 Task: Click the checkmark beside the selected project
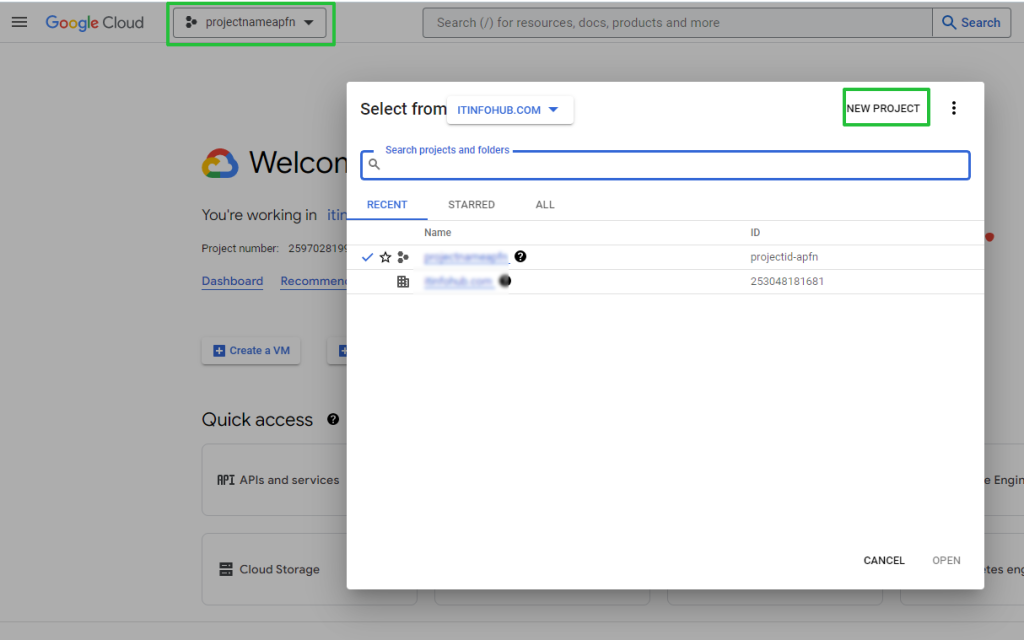coord(368,257)
